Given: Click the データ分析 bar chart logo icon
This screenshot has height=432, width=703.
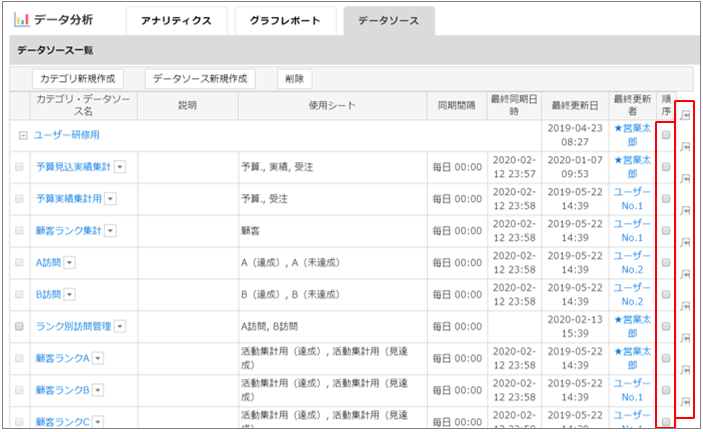Looking at the screenshot, I should point(22,20).
